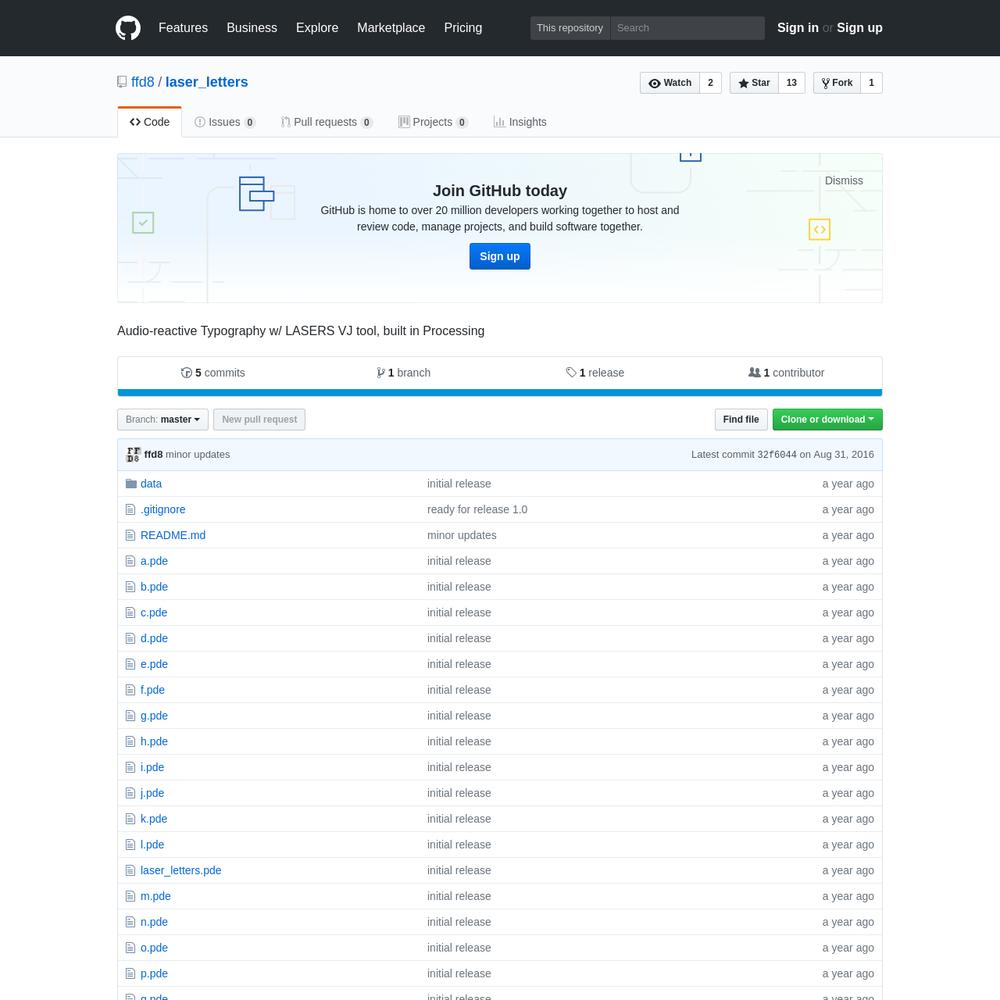Open Marketplace in top navigation

pyautogui.click(x=391, y=28)
